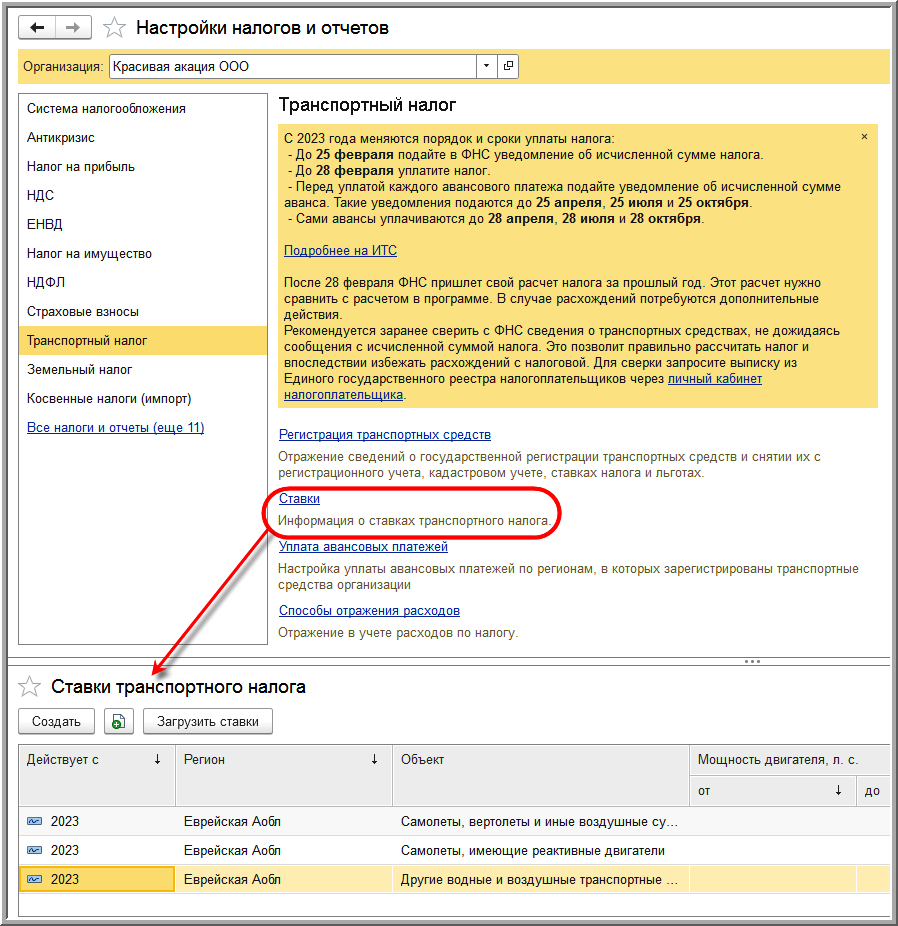898x926 pixels.
Task: Select cell Самолеты, вертолеты и иные воздушные су…
Action: [541, 821]
